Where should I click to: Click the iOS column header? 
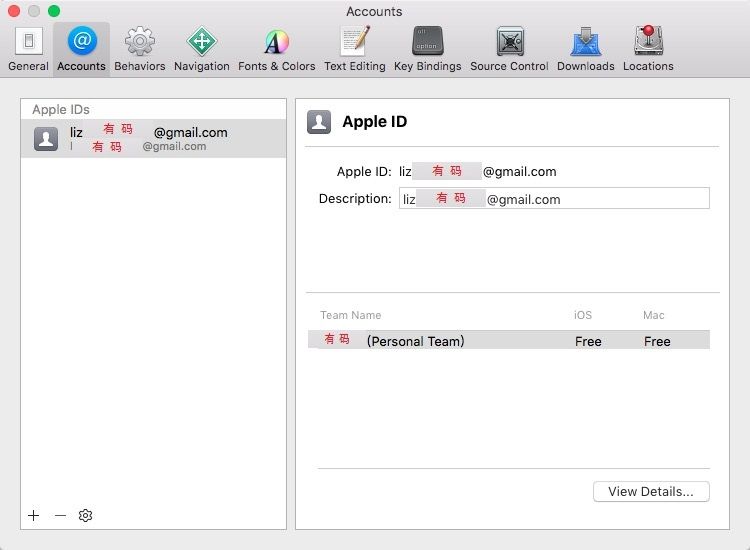583,315
